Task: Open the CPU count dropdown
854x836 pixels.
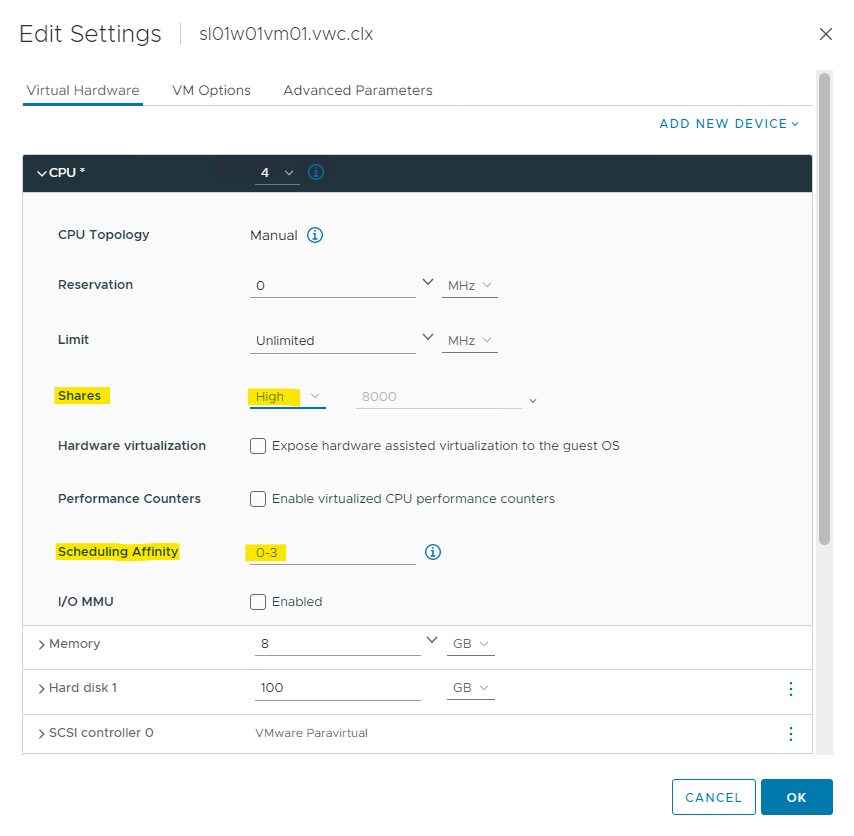Action: 277,173
